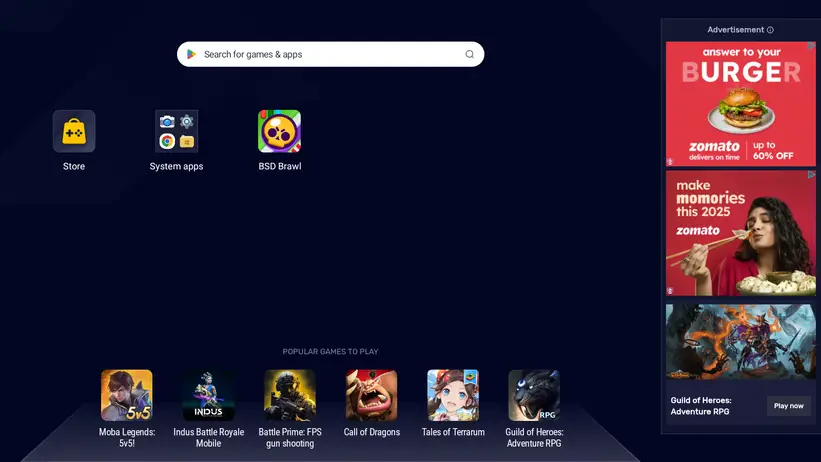This screenshot has width=821, height=462.
Task: Launch the BSD Brawl app
Action: pyautogui.click(x=279, y=131)
